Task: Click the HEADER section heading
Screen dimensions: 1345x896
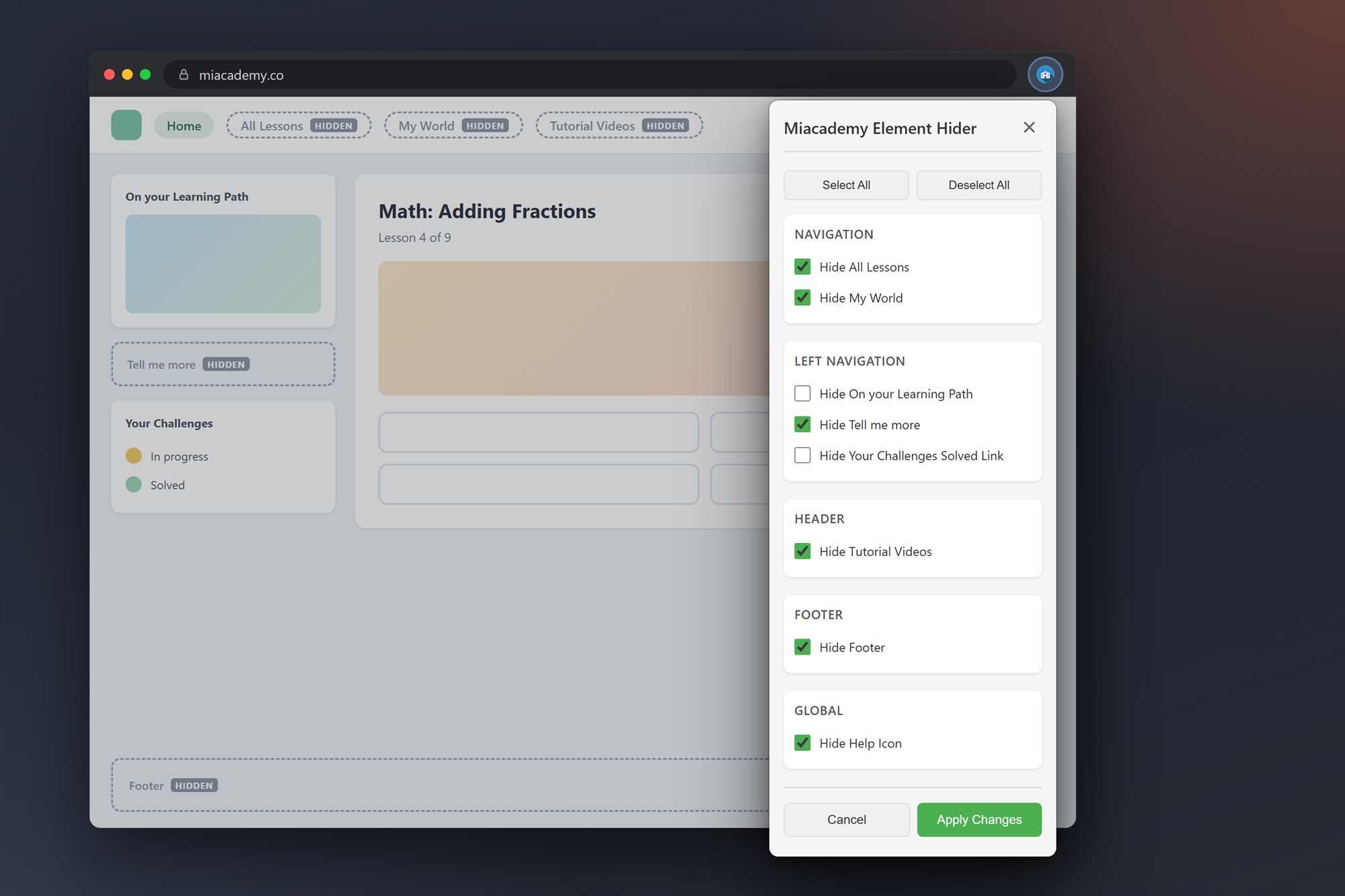Action: 819,519
